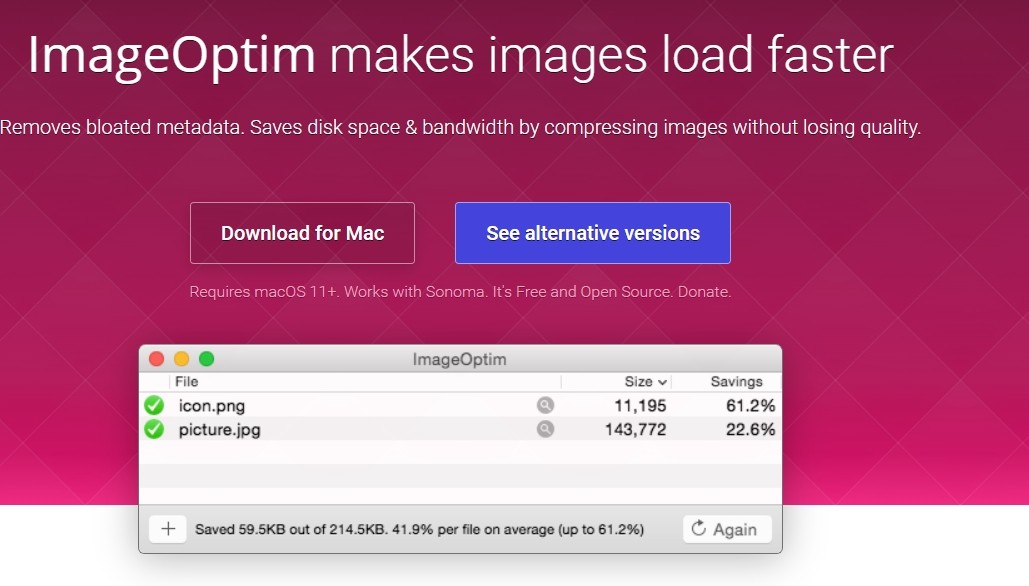Close the ImageOptim window with the red button
1029x586 pixels.
click(156, 359)
